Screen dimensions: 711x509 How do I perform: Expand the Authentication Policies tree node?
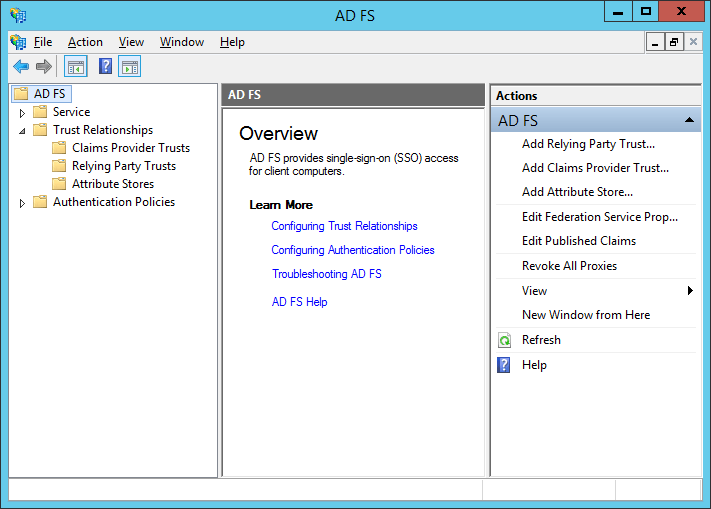click(x=22, y=203)
